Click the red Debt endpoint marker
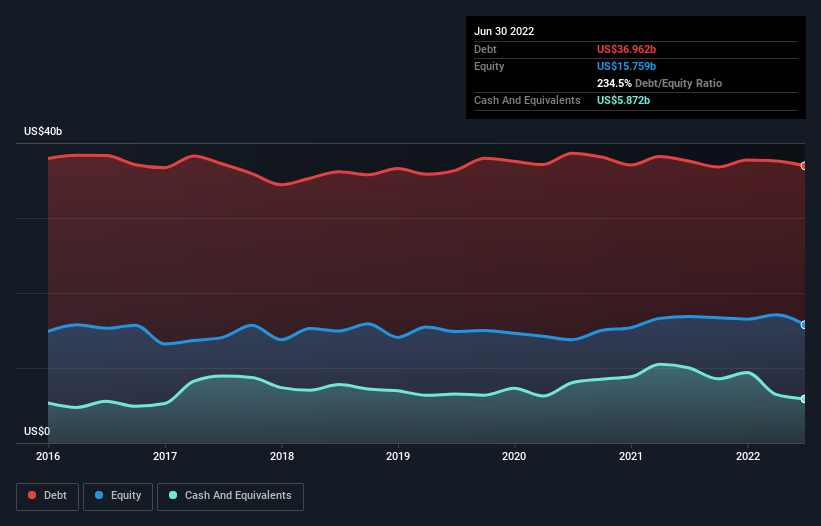Screen dimensions: 821x526 tap(804, 166)
